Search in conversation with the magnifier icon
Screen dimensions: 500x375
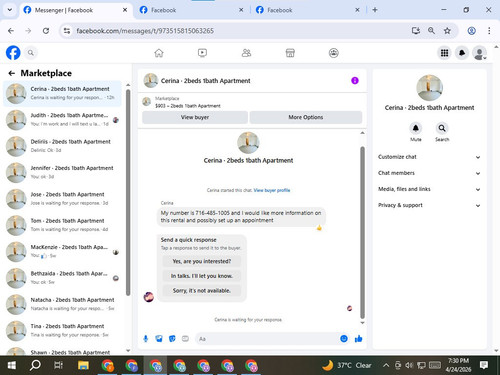(442, 128)
